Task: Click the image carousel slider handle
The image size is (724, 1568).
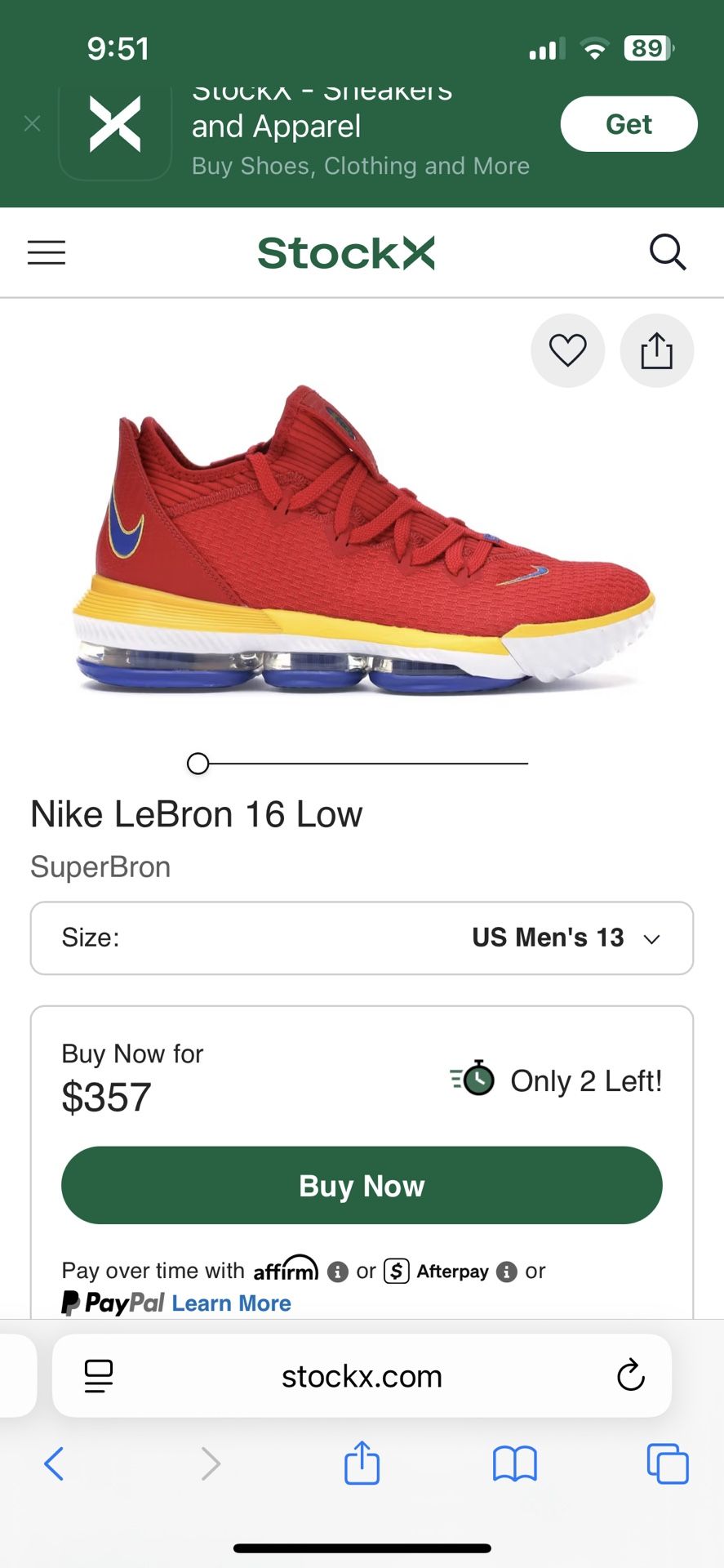Action: click(x=198, y=764)
